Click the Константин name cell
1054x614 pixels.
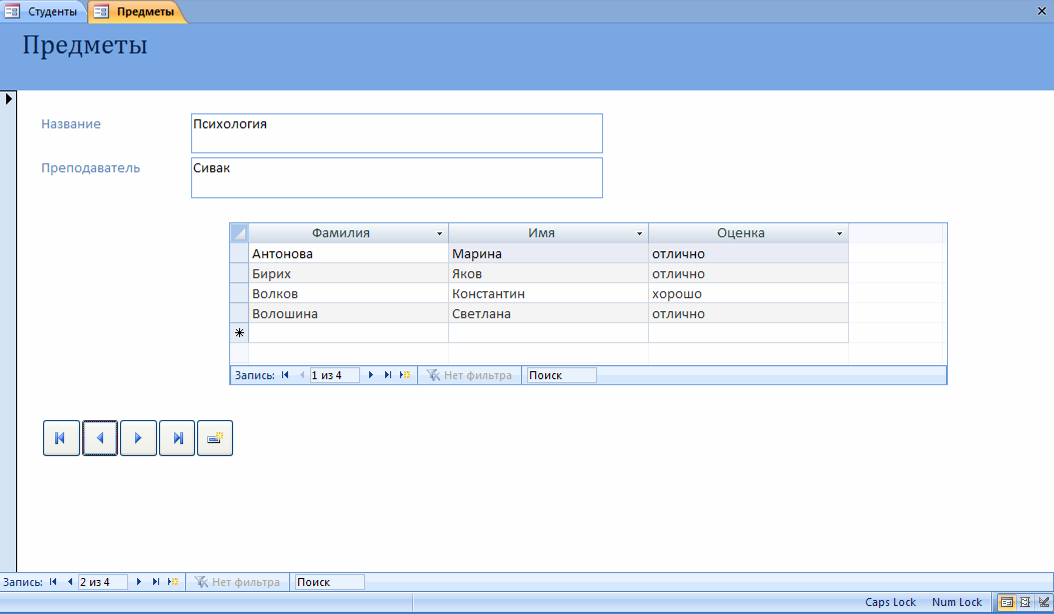point(549,293)
